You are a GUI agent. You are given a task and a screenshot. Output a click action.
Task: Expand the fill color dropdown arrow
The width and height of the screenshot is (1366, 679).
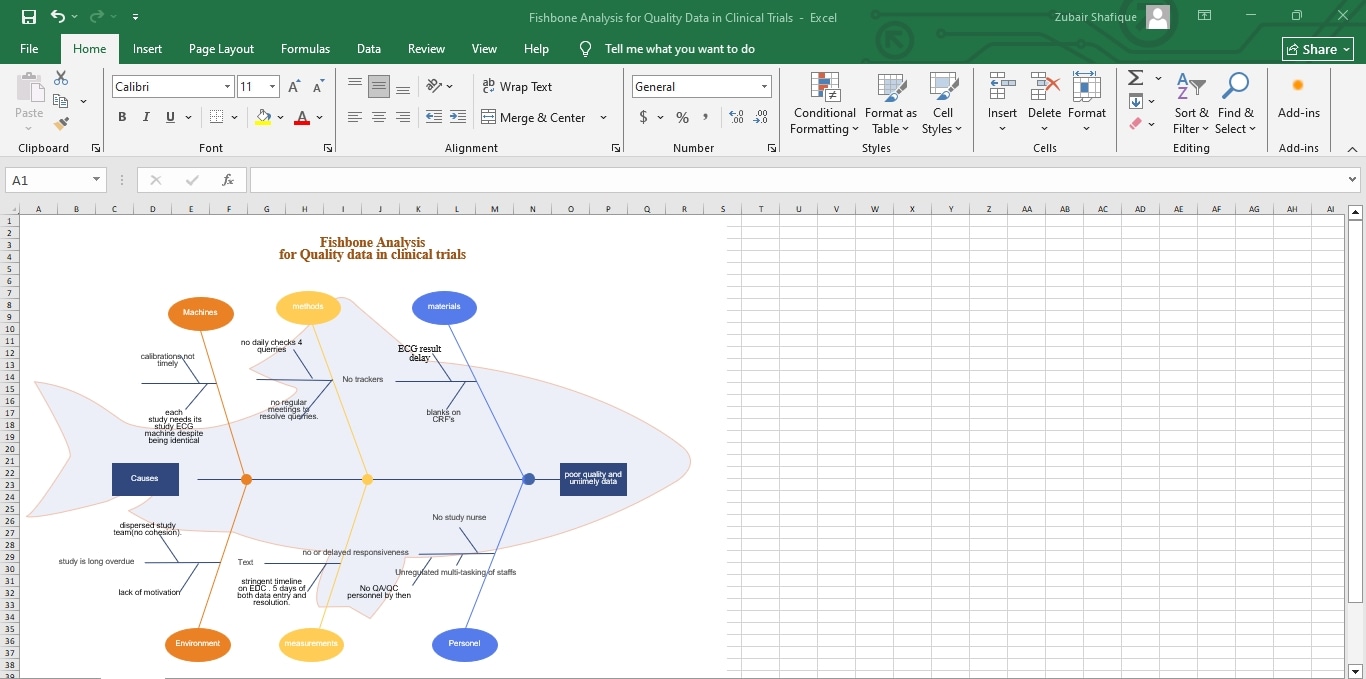[281, 118]
